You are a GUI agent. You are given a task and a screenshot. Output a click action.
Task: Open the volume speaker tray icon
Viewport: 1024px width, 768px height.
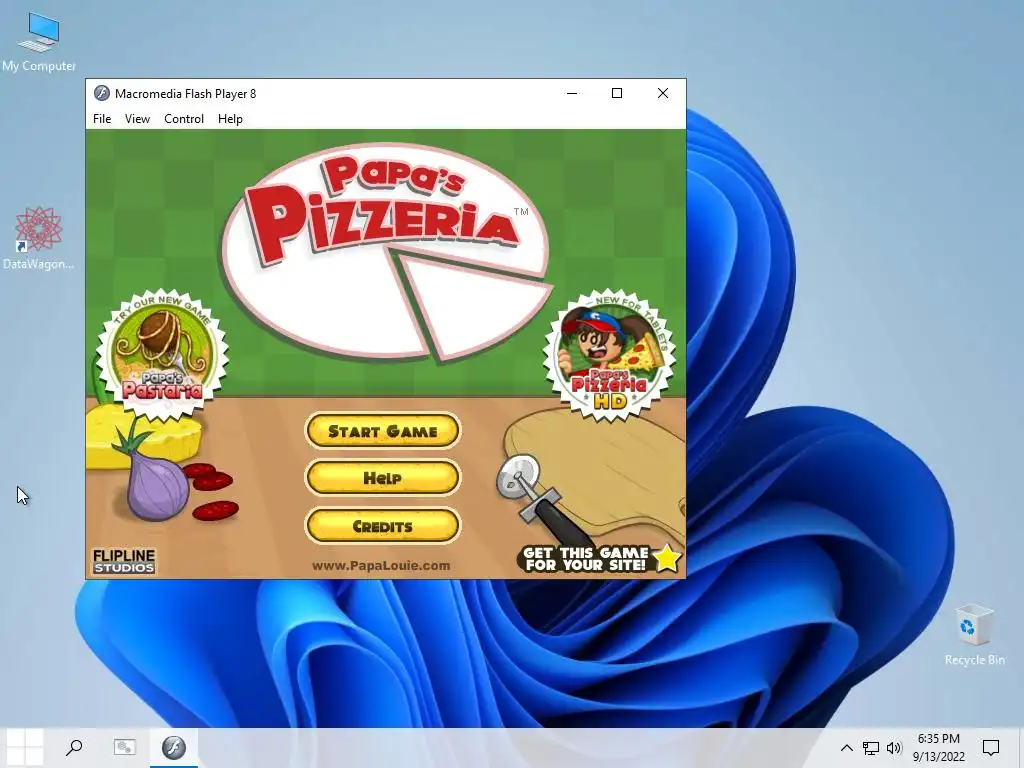pyautogui.click(x=894, y=748)
